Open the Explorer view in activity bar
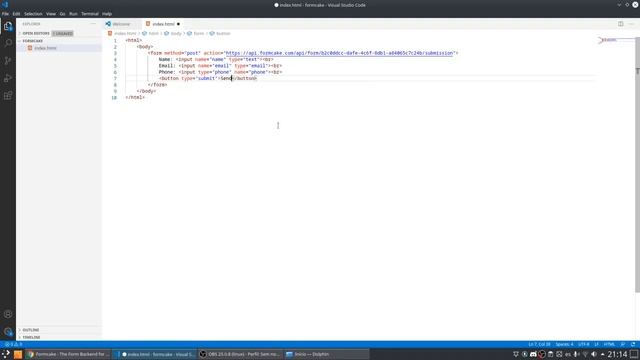This screenshot has height=360, width=640. [x=8, y=27]
